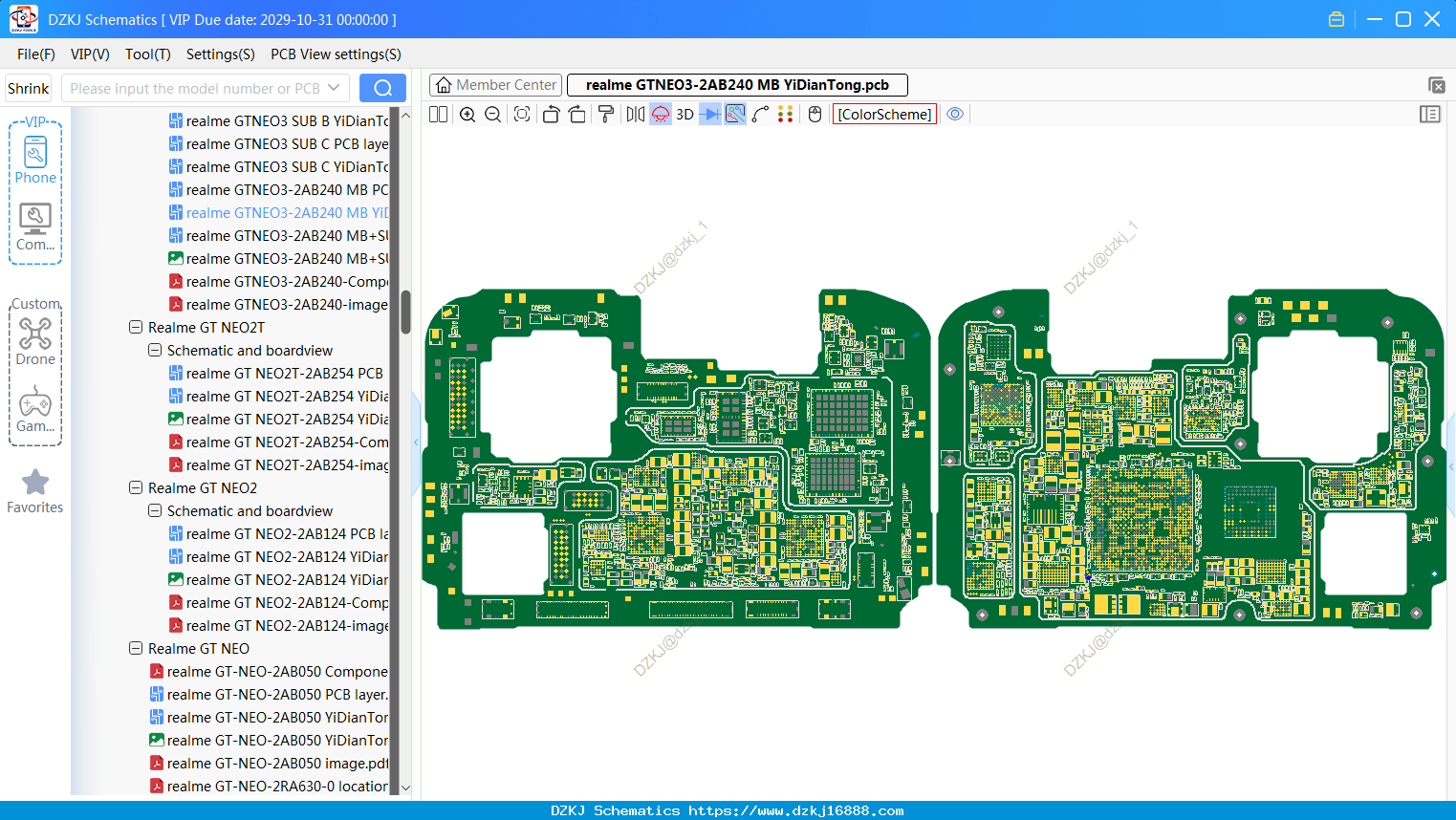
Task: Select the Game console category in the sidebar
Action: coord(35,409)
